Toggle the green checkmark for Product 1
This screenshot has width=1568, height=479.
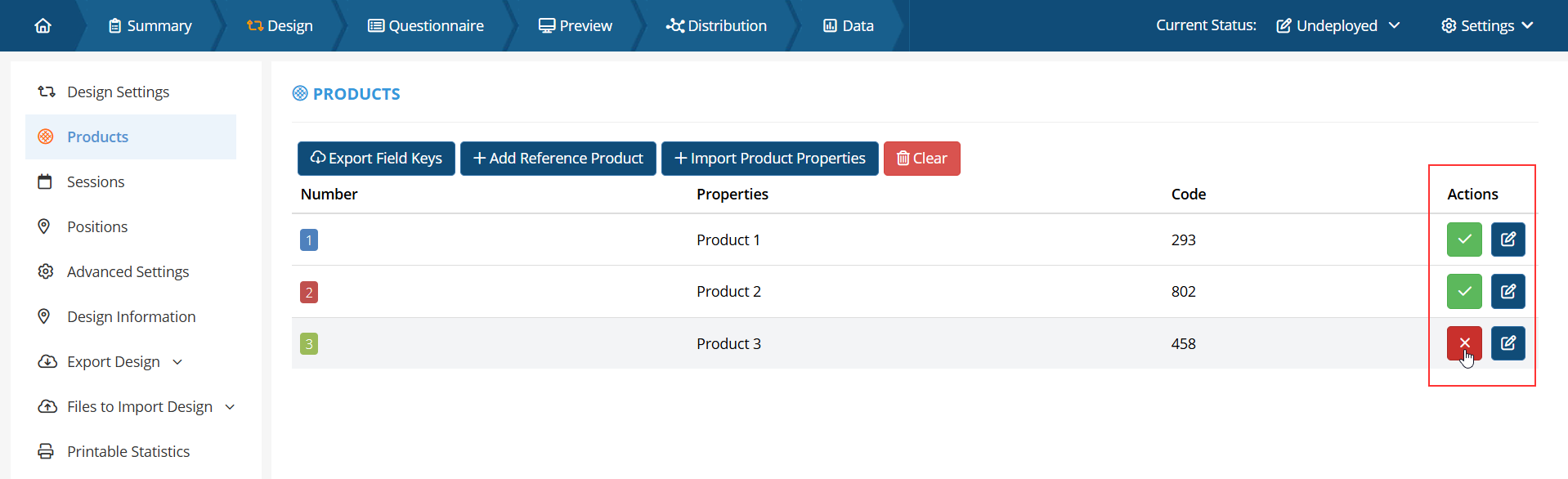click(1463, 239)
